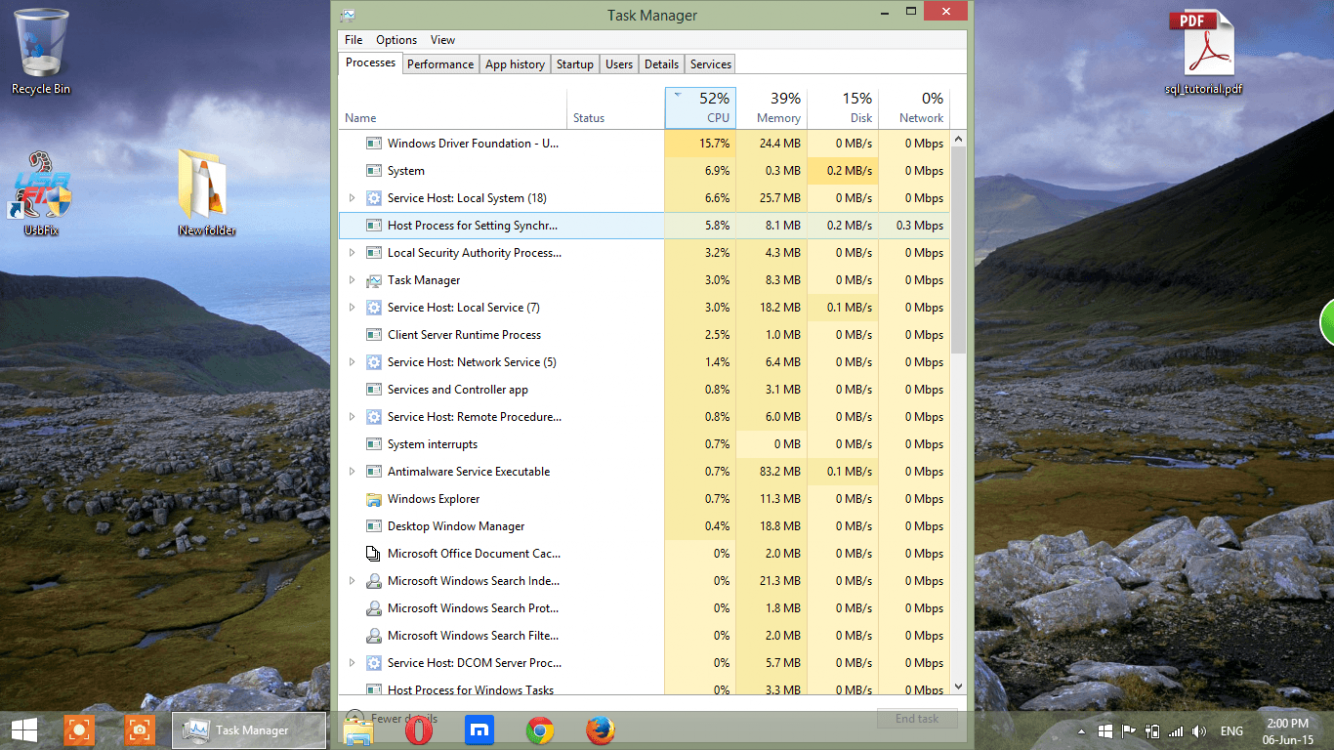Viewport: 1334px width, 750px height.
Task: Open the Options menu
Action: [396, 40]
